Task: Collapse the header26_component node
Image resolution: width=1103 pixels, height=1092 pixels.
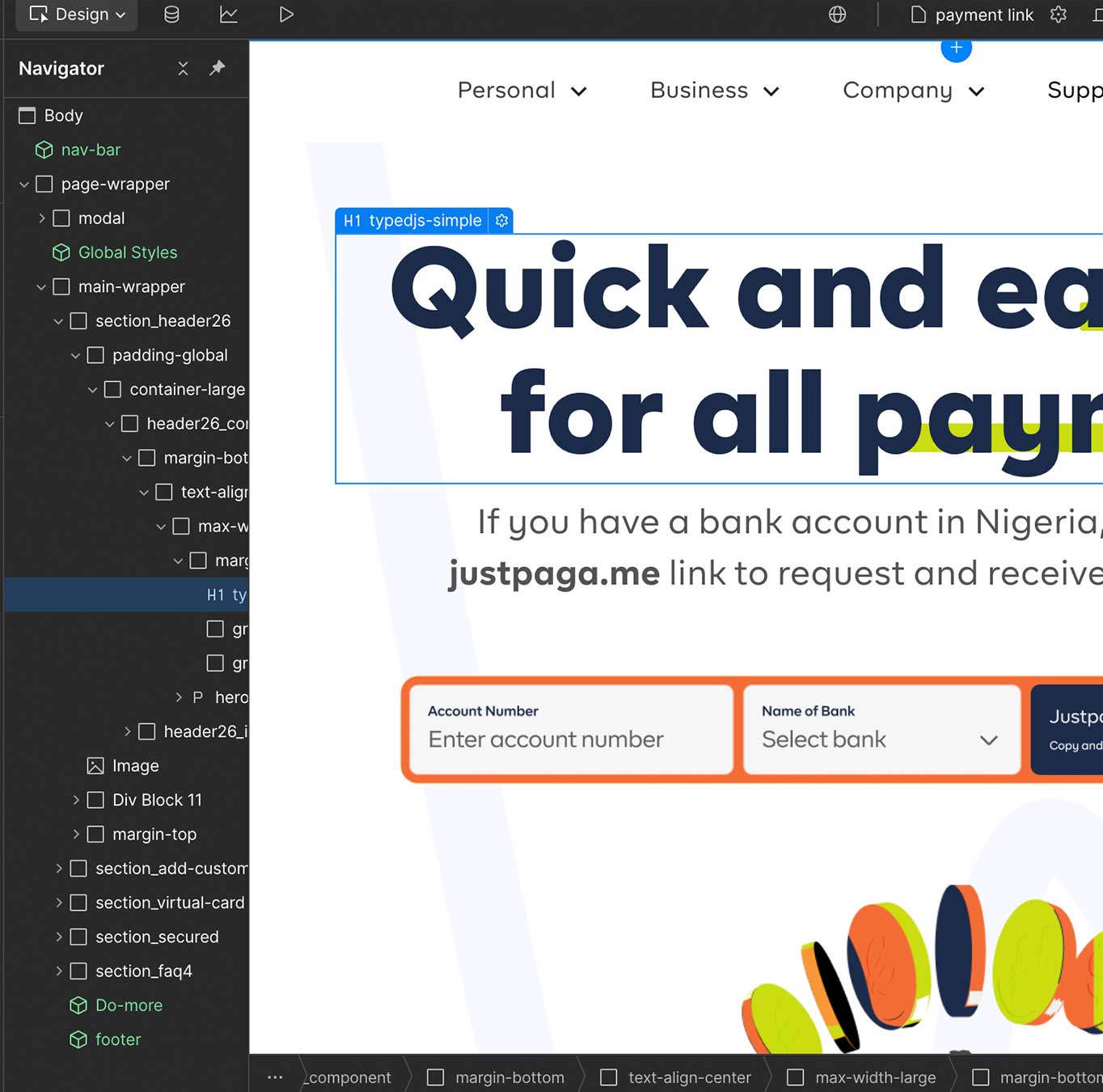Action: (x=109, y=424)
